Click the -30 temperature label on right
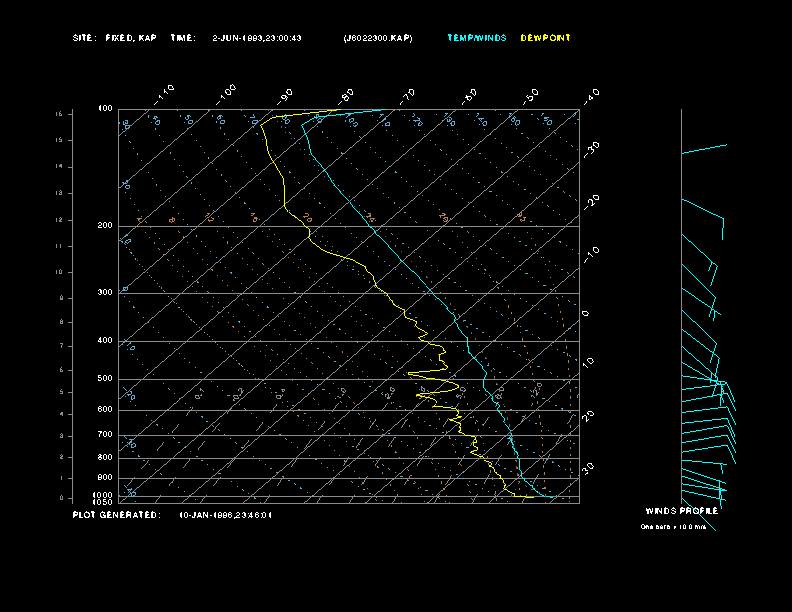The image size is (792, 612). pos(591,147)
